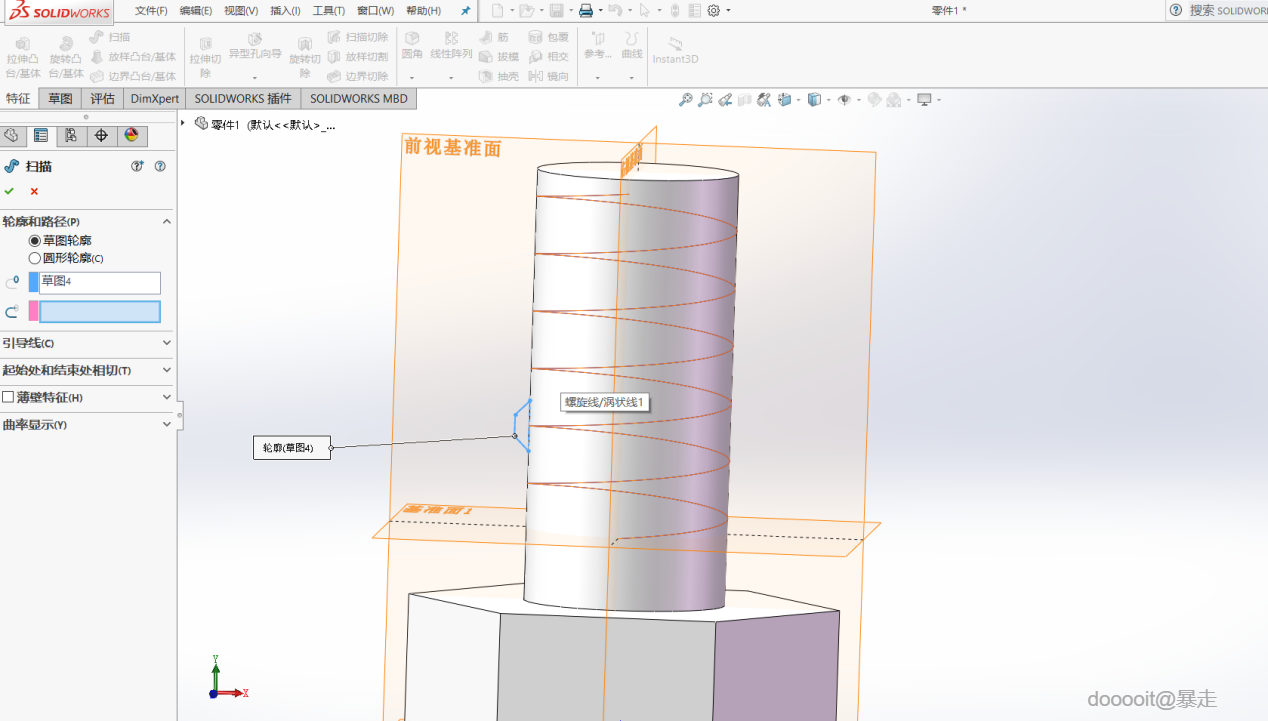Cancel the sweep with the red X
The height and width of the screenshot is (721, 1268).
pos(34,191)
